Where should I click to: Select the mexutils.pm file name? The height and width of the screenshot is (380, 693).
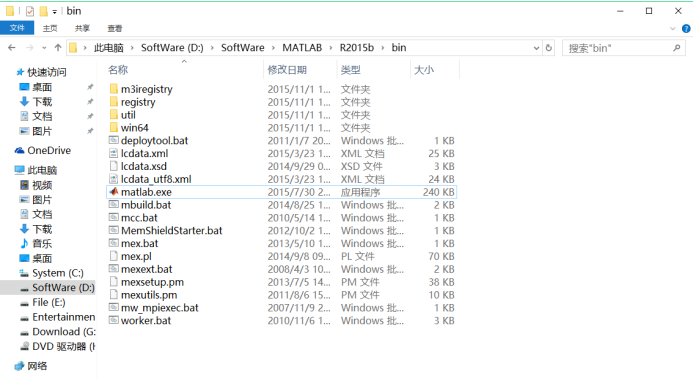pyautogui.click(x=149, y=295)
